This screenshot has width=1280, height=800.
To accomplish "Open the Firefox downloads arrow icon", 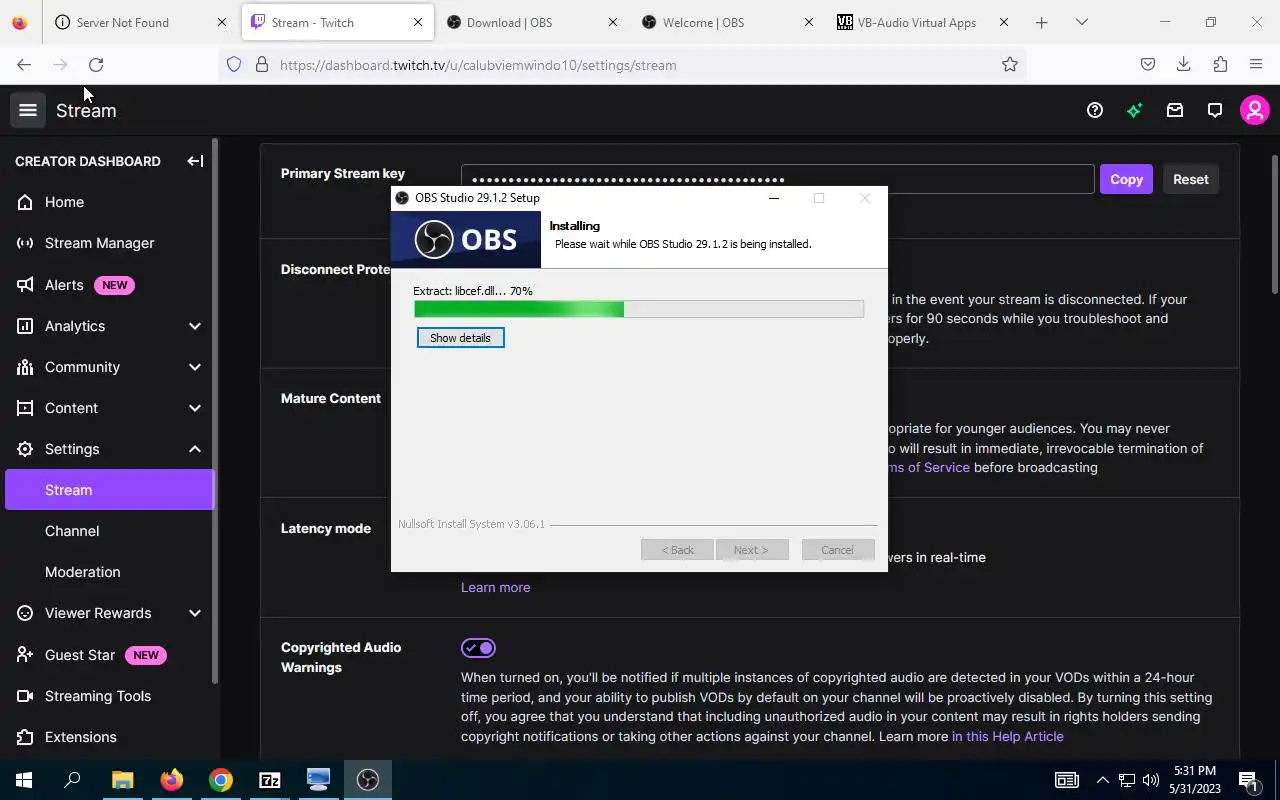I will 1184,64.
